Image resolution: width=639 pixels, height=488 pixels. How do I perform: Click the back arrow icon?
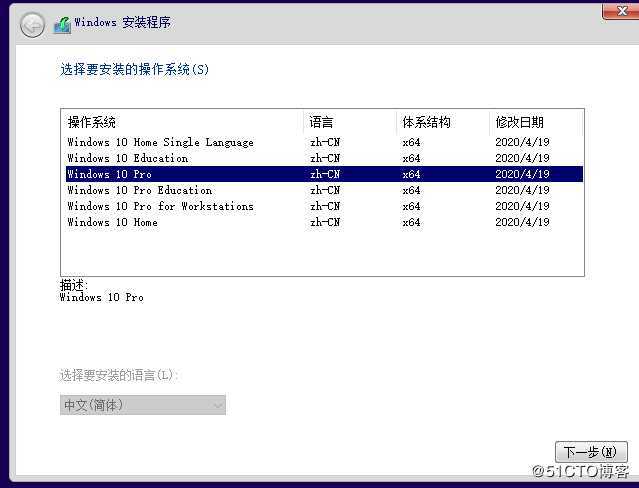(32, 25)
